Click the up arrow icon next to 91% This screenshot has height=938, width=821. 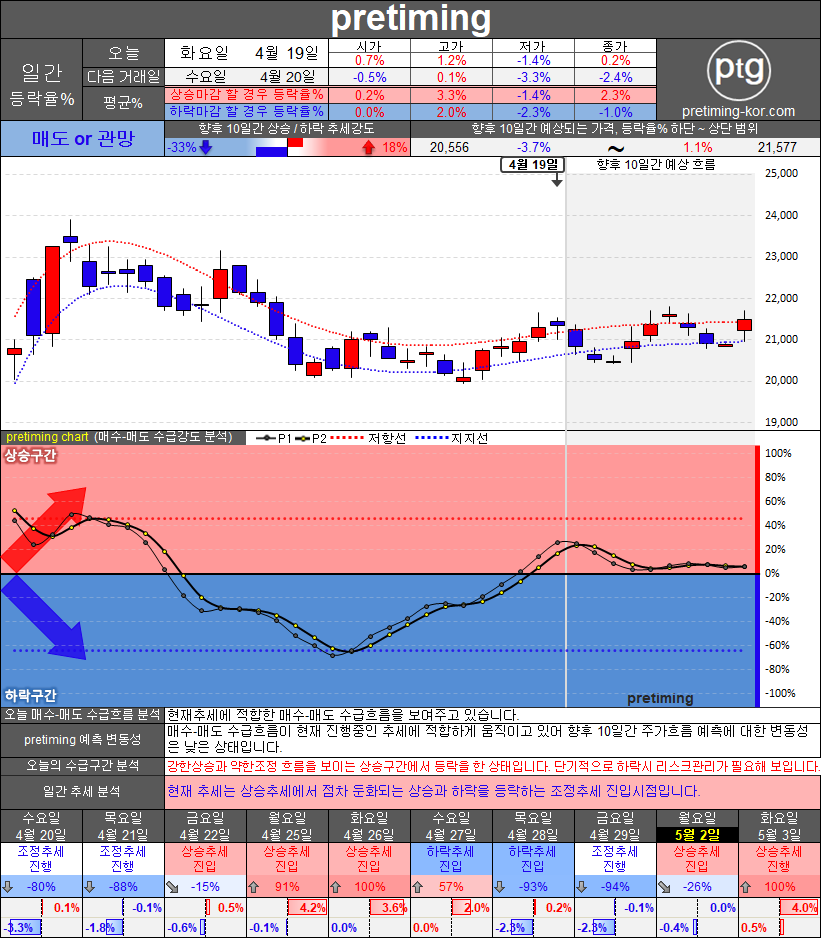coord(254,887)
